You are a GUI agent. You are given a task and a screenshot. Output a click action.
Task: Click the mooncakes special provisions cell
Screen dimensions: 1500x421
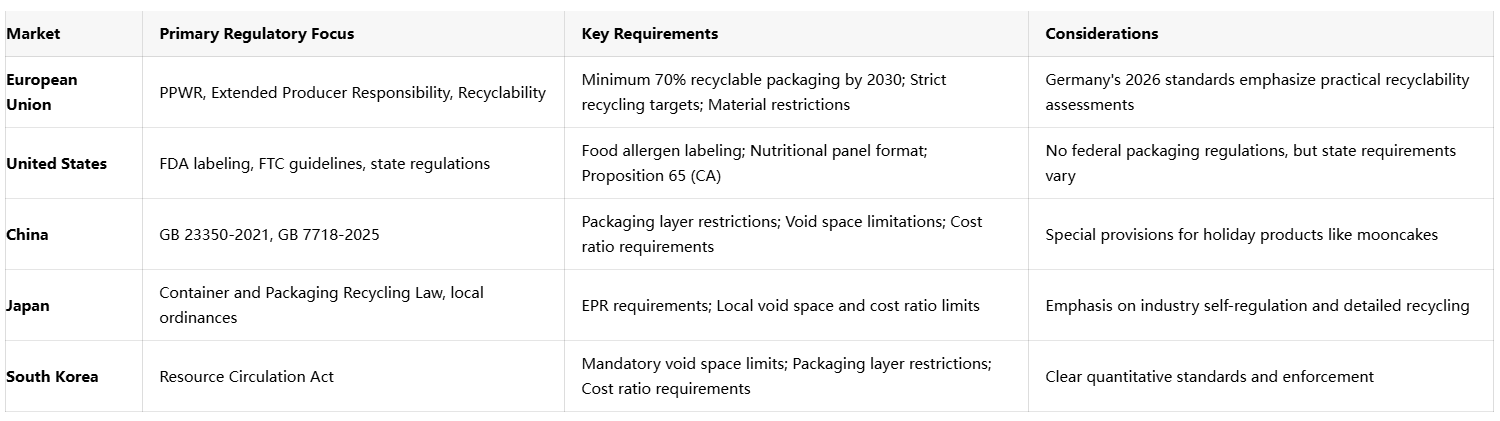click(1241, 235)
